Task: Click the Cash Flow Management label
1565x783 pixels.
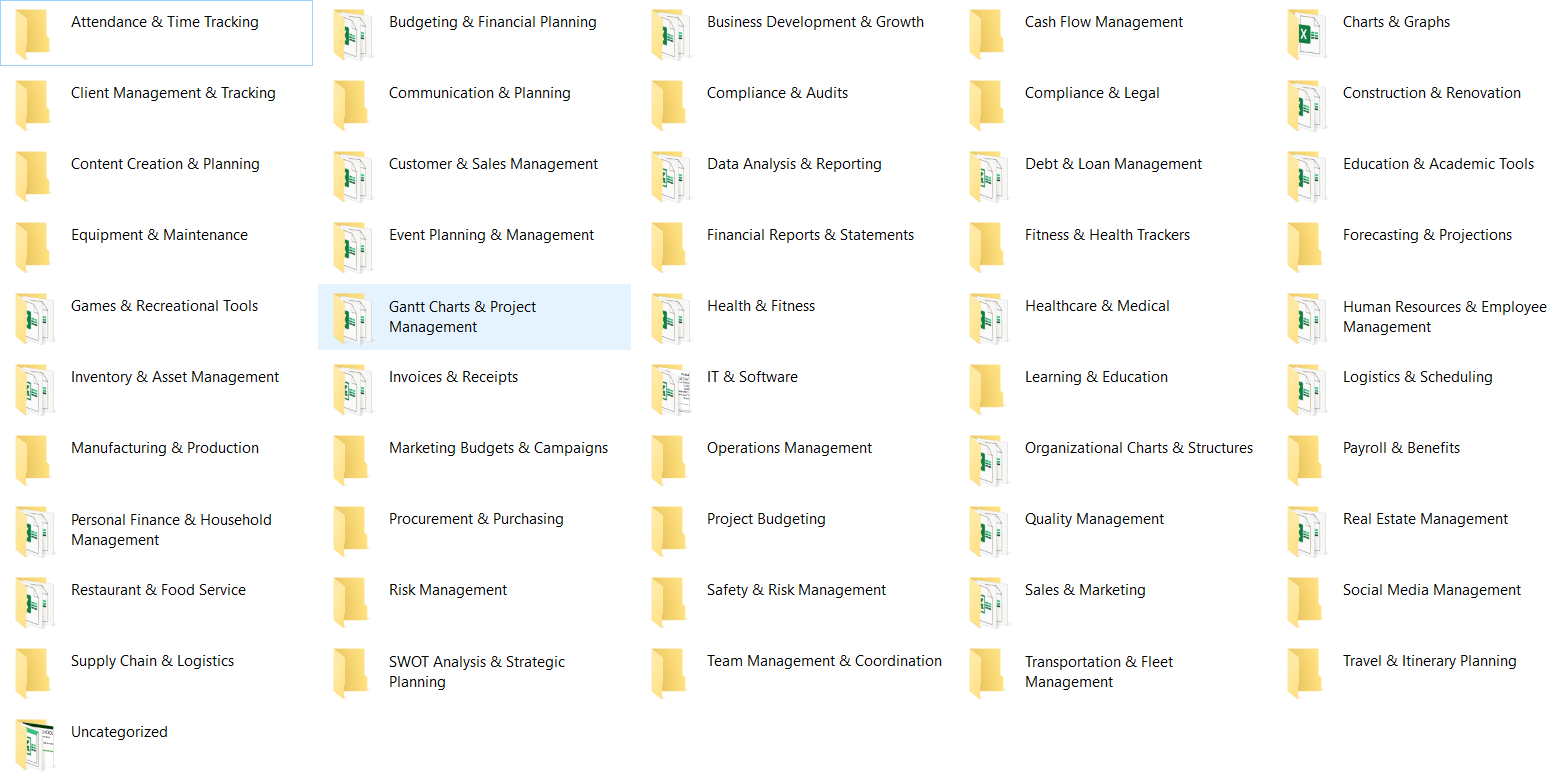Action: 1103,22
